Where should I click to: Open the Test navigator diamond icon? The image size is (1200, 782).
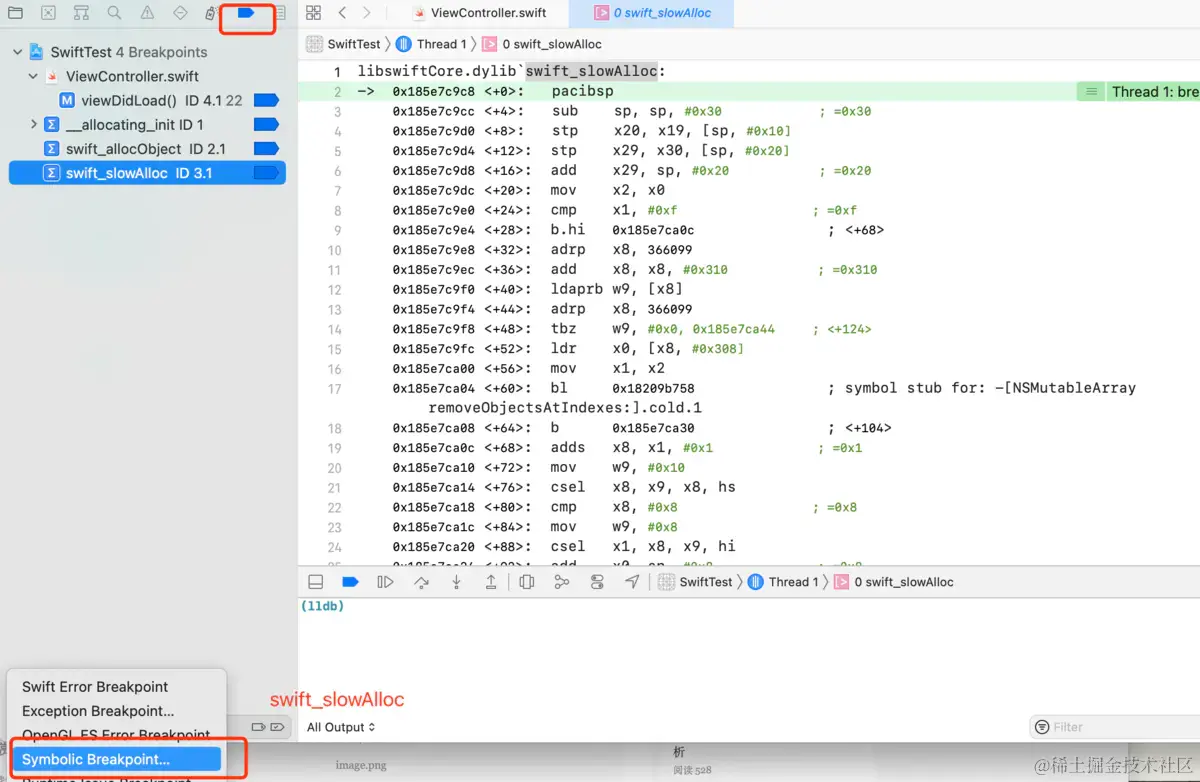coord(180,13)
